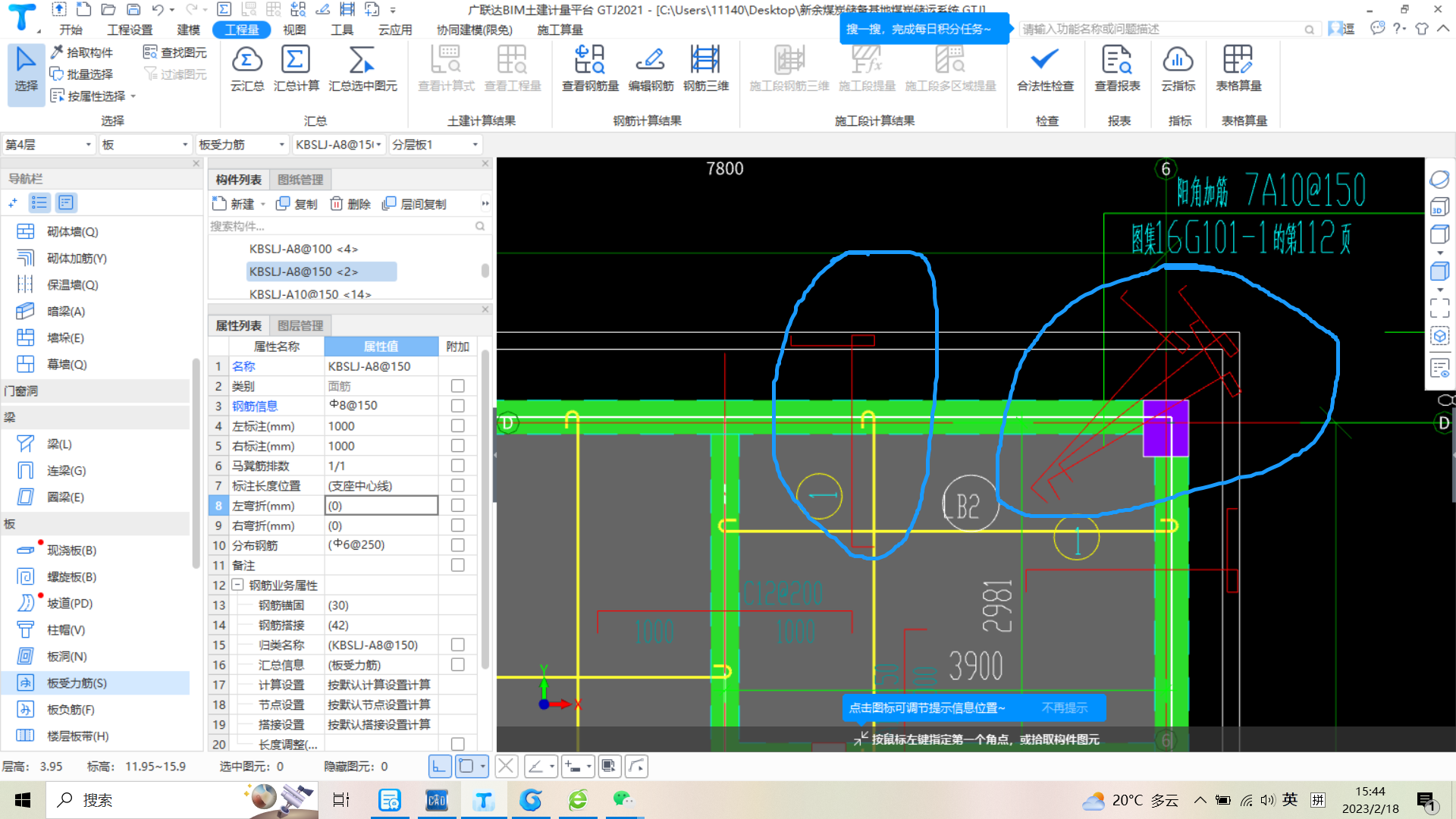This screenshot has height=819, width=1456.
Task: Click the 左弯折(mm) value field
Action: [381, 506]
